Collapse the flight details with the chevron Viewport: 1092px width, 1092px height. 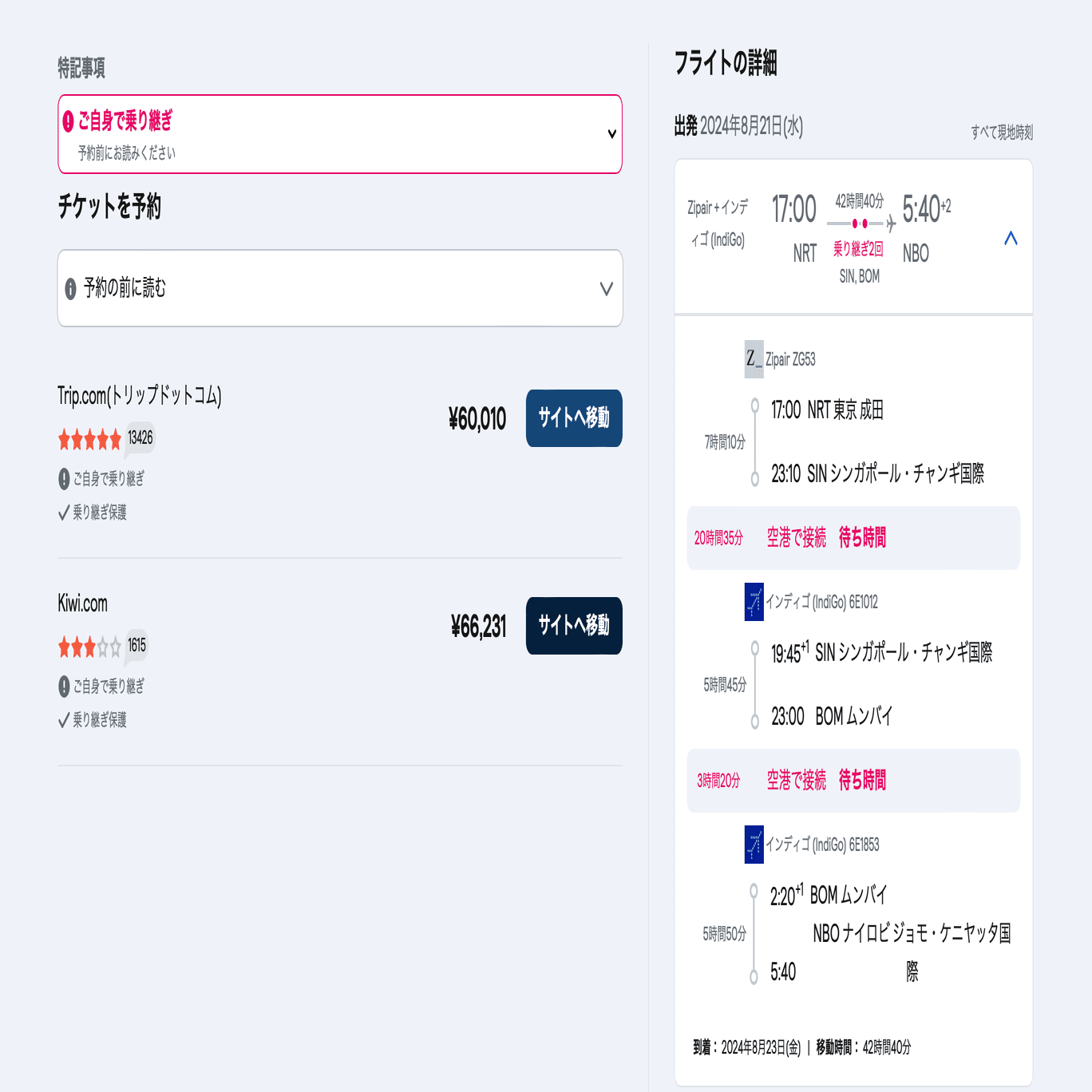(1011, 238)
